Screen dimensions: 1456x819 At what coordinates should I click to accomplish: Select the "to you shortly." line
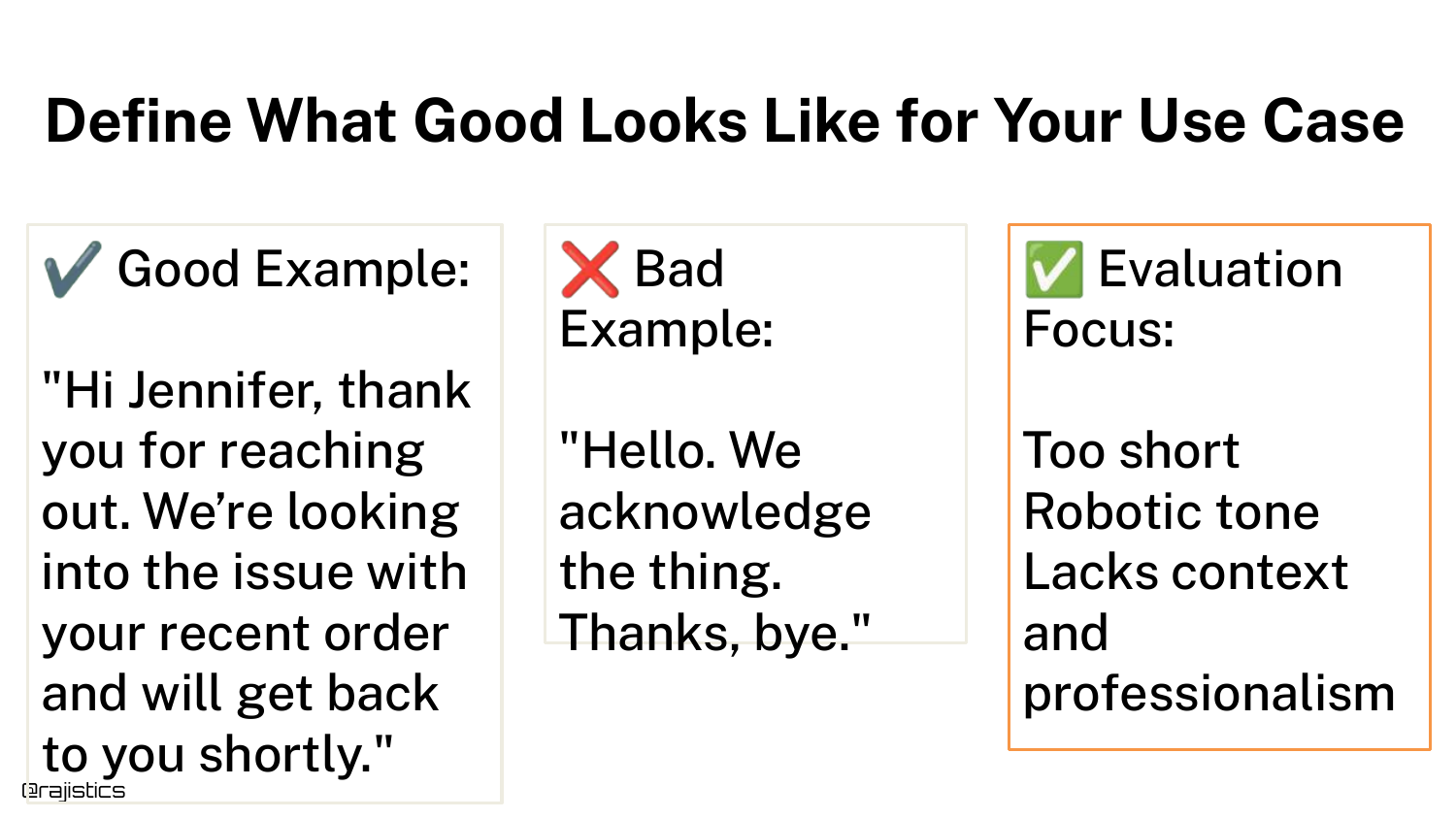pos(217,755)
